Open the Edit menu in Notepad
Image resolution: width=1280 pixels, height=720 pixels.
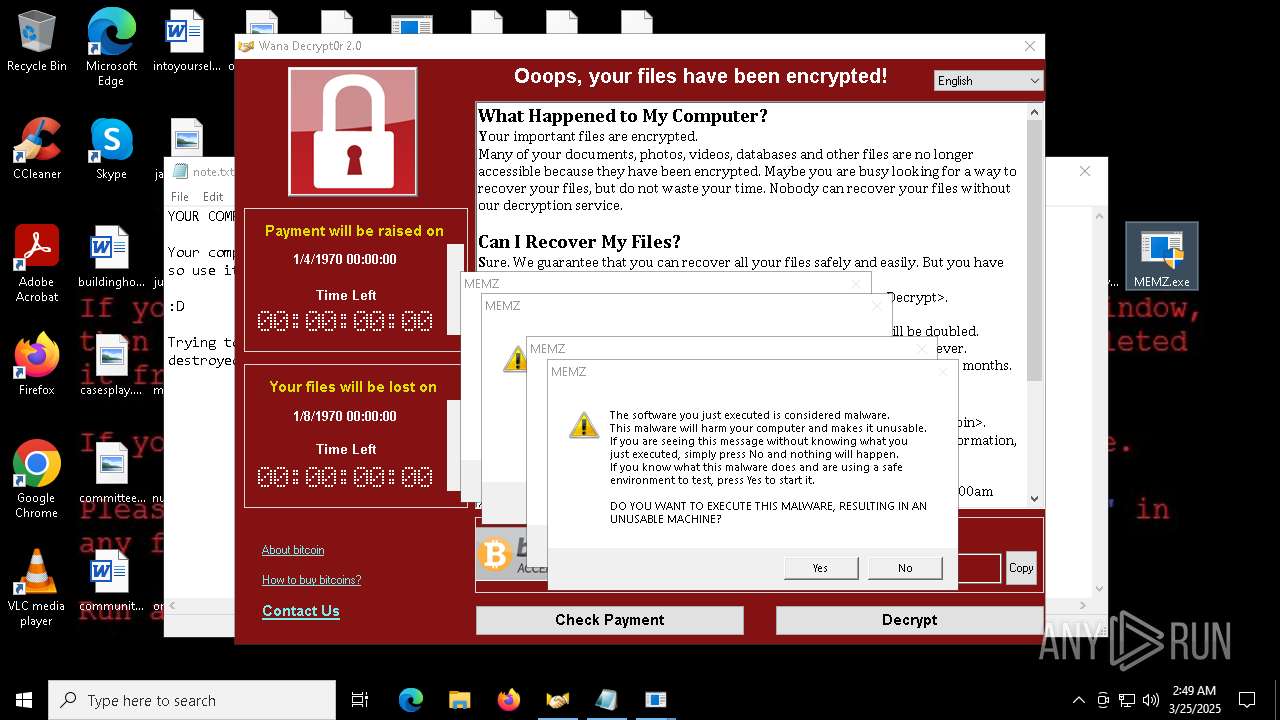(213, 197)
